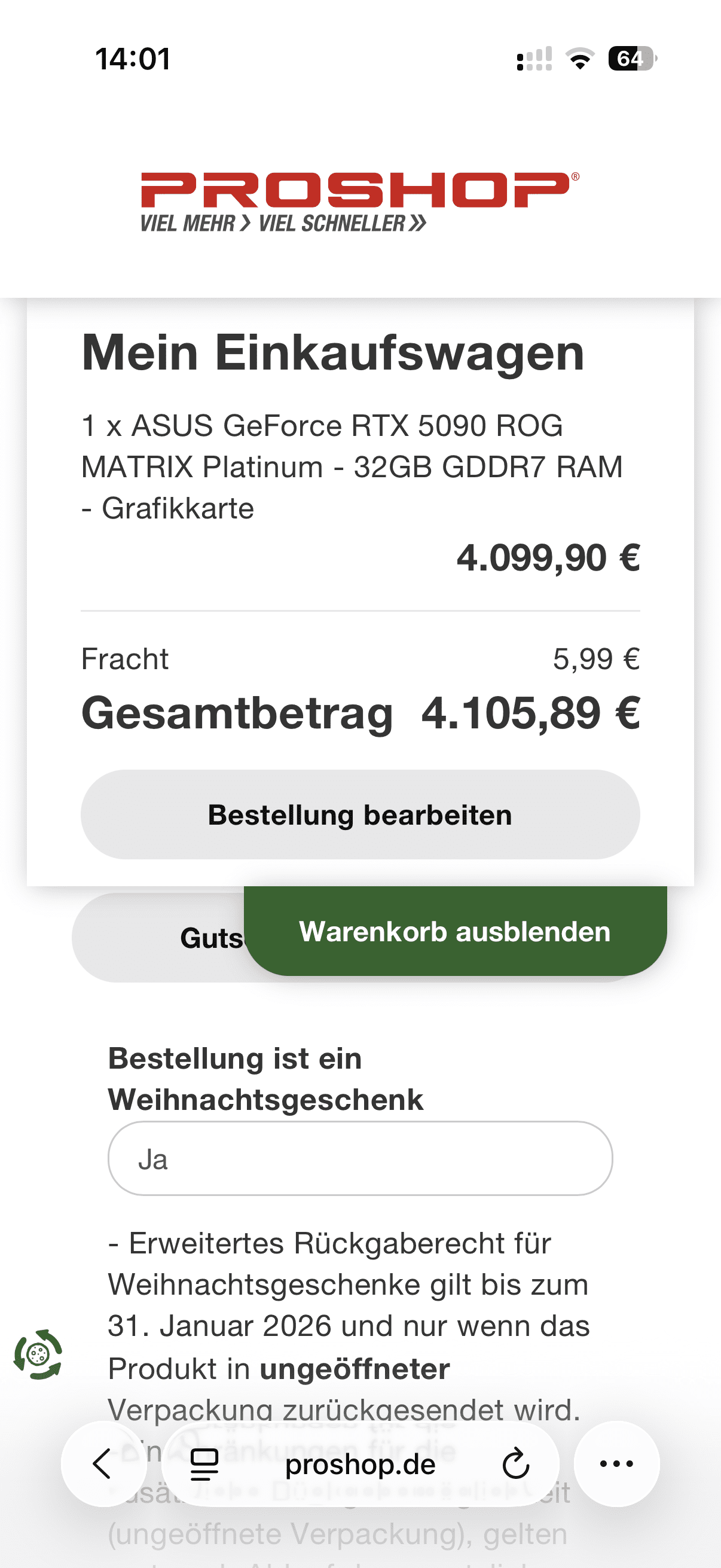Tap the 14:01 clock in status bar
The image size is (721, 1568).
pyautogui.click(x=133, y=59)
